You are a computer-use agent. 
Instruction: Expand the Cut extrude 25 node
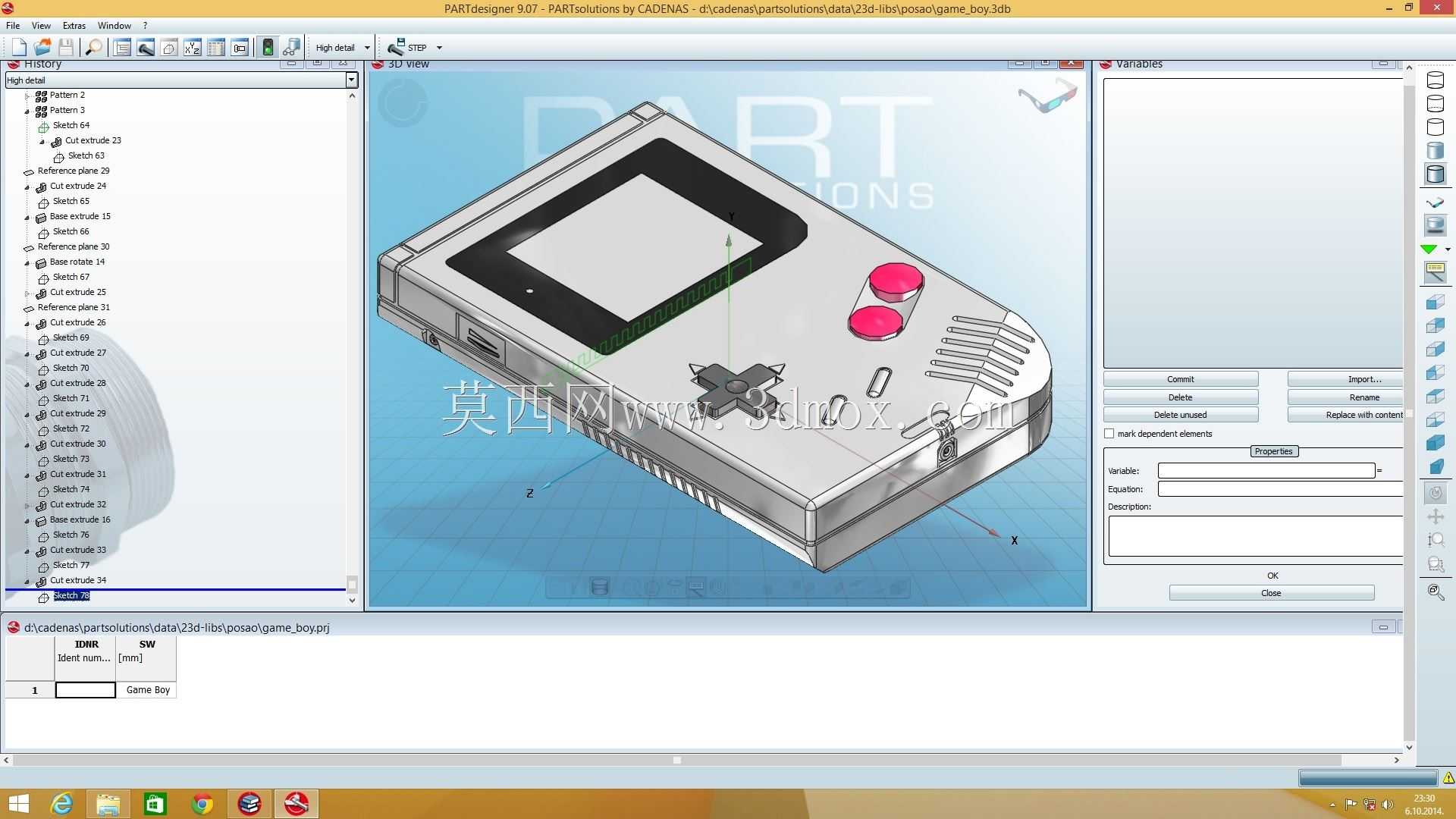28,293
